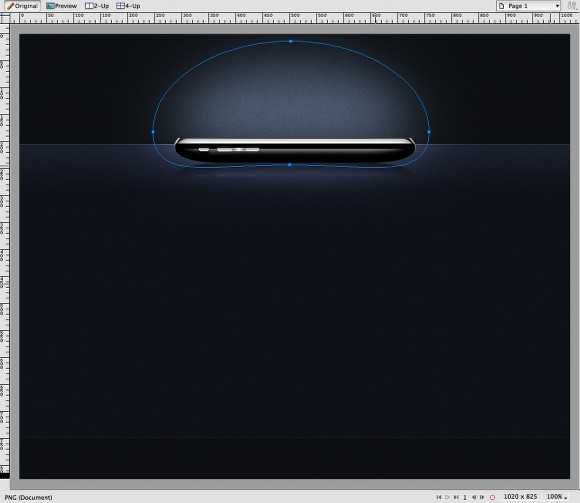The width and height of the screenshot is (580, 503).
Task: Jump to the last frame
Action: (456, 497)
